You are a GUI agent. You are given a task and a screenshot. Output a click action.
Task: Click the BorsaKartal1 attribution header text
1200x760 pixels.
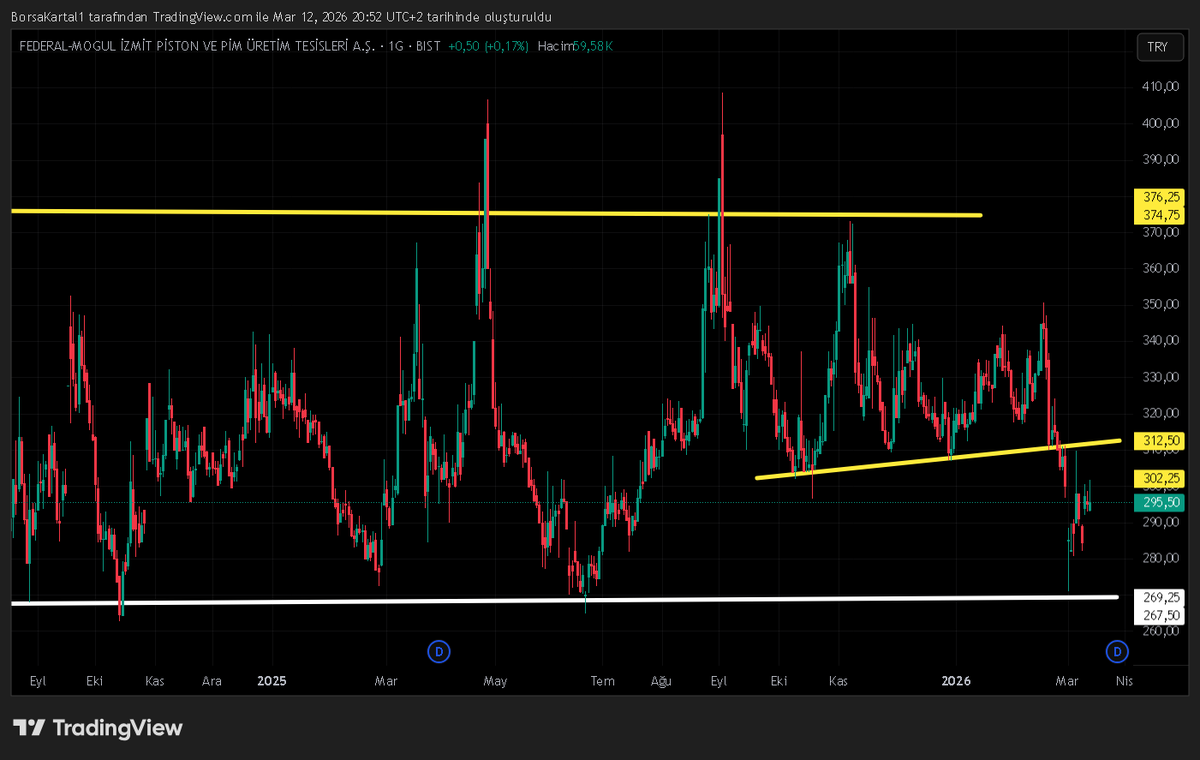(281, 17)
